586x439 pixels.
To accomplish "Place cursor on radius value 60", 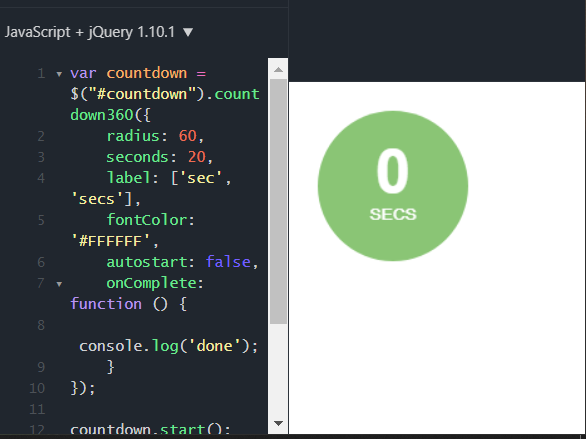I will click(x=188, y=136).
